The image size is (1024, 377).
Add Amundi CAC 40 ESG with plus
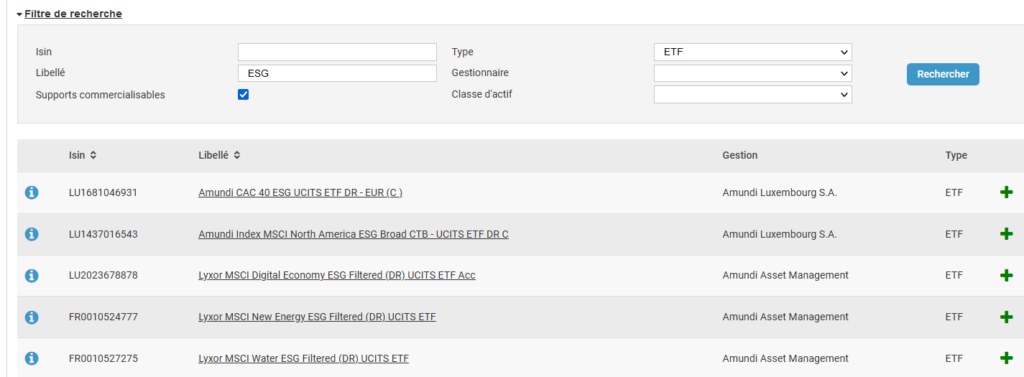click(1006, 193)
